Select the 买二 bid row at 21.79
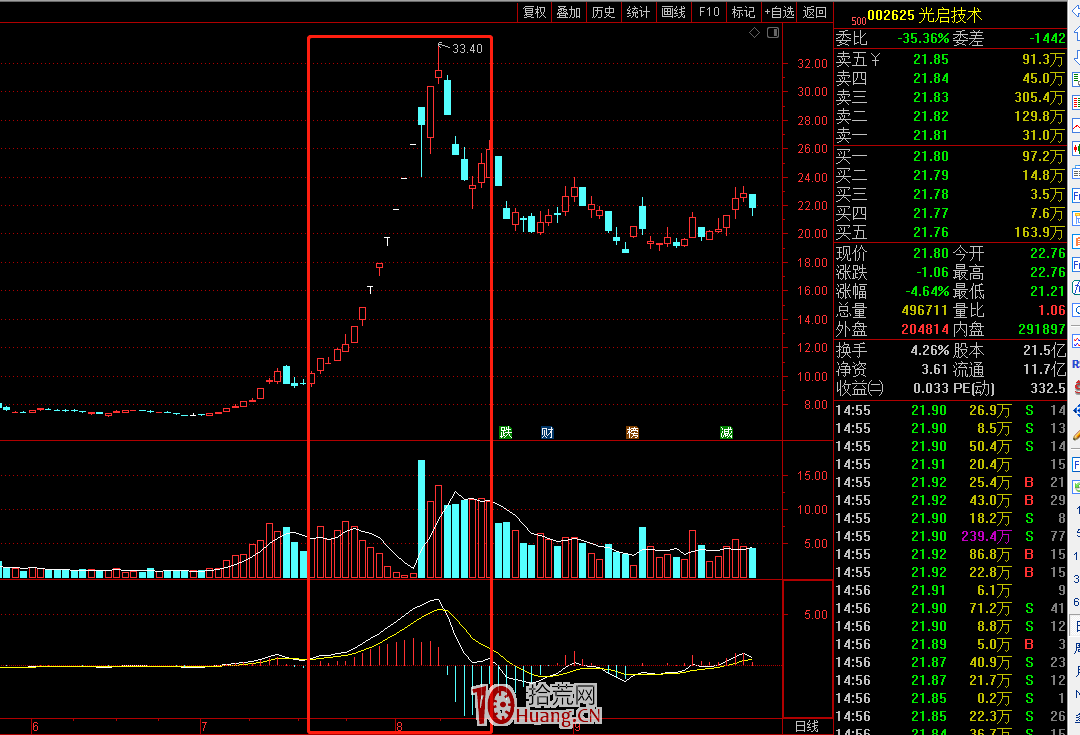The image size is (1080, 735). (951, 176)
